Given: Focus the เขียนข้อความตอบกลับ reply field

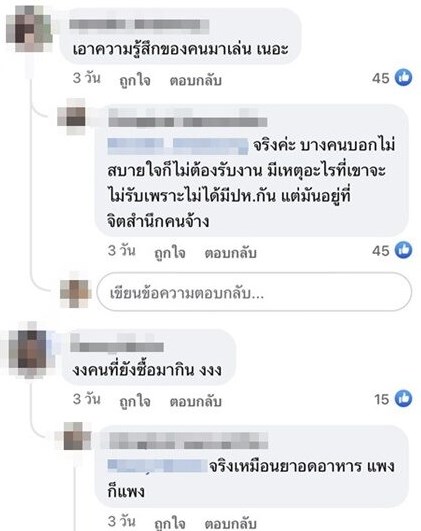Looking at the screenshot, I should click(x=254, y=292).
